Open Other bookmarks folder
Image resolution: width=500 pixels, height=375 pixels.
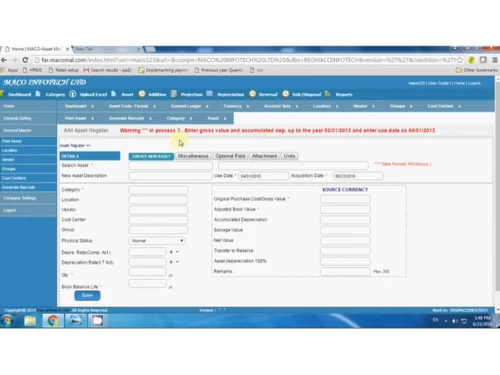tap(476, 70)
